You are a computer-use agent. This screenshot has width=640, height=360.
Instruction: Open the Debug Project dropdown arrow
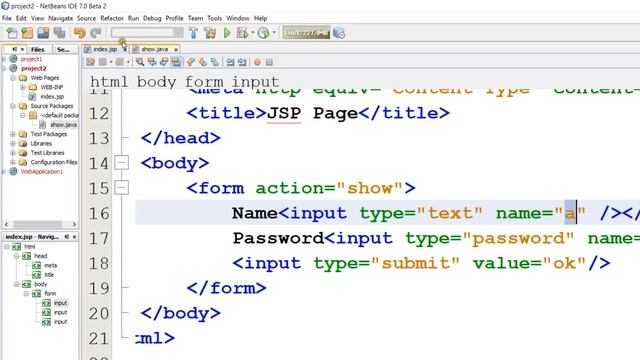[253, 33]
